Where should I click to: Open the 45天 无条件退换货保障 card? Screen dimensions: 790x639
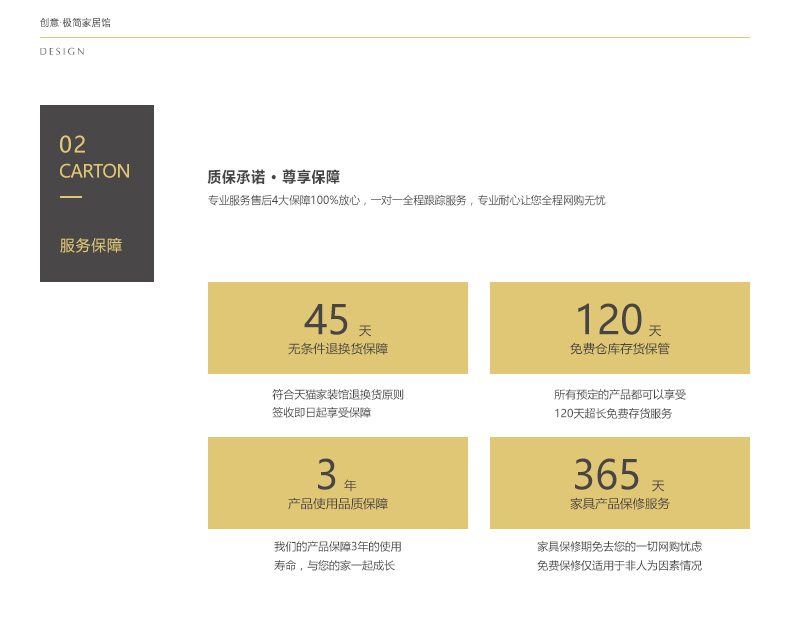(338, 328)
